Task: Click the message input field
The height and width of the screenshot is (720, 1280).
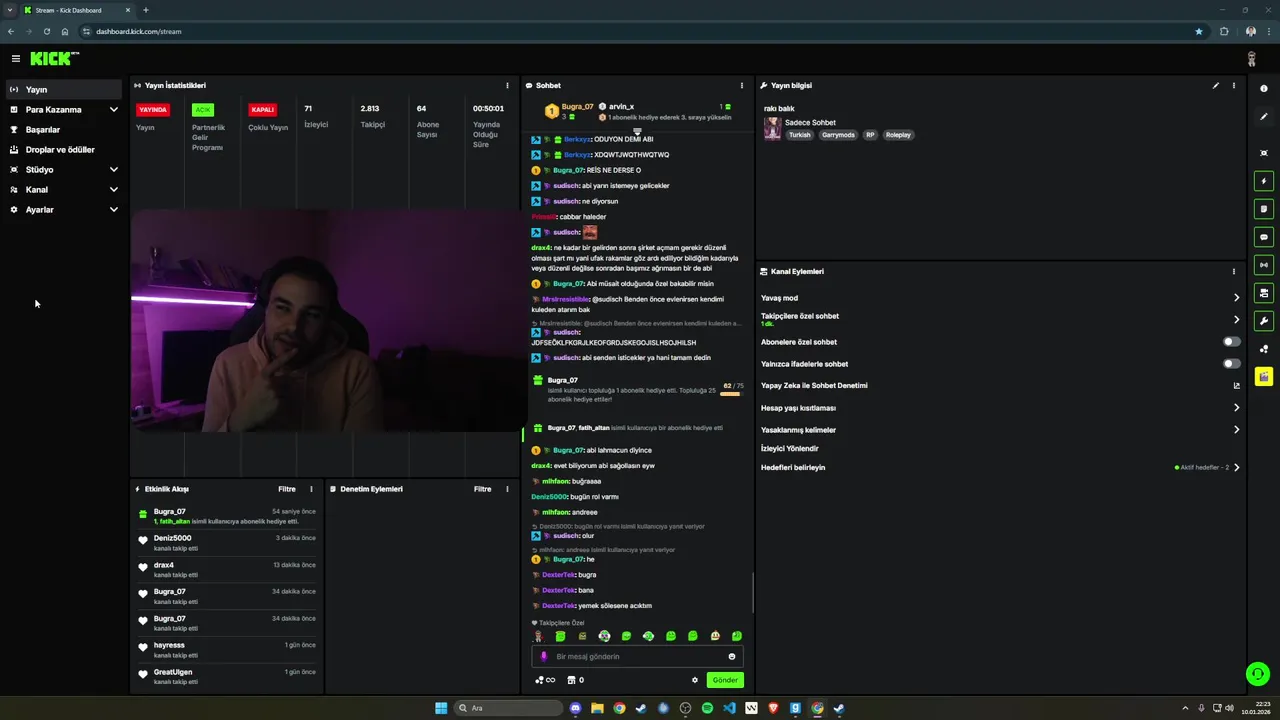Action: [x=637, y=657]
